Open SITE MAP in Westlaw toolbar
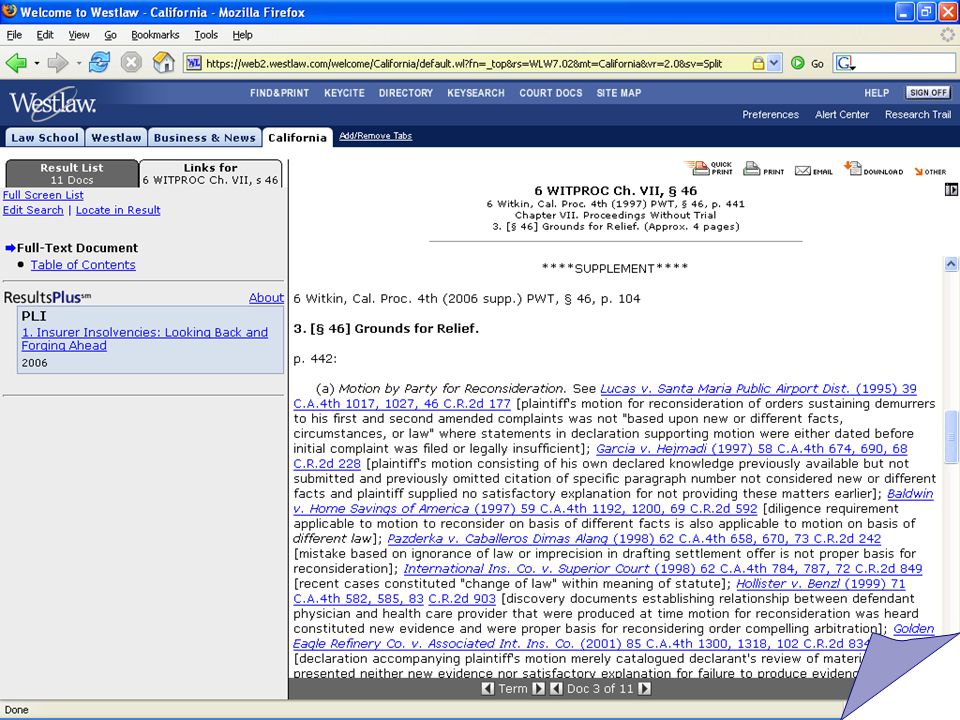Viewport: 960px width, 720px height. [618, 93]
